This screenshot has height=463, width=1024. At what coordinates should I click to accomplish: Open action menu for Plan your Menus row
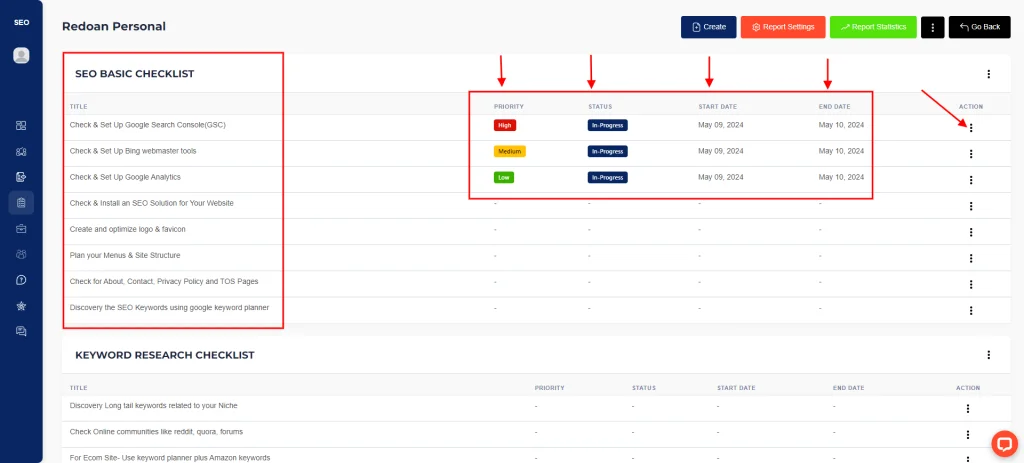point(971,257)
